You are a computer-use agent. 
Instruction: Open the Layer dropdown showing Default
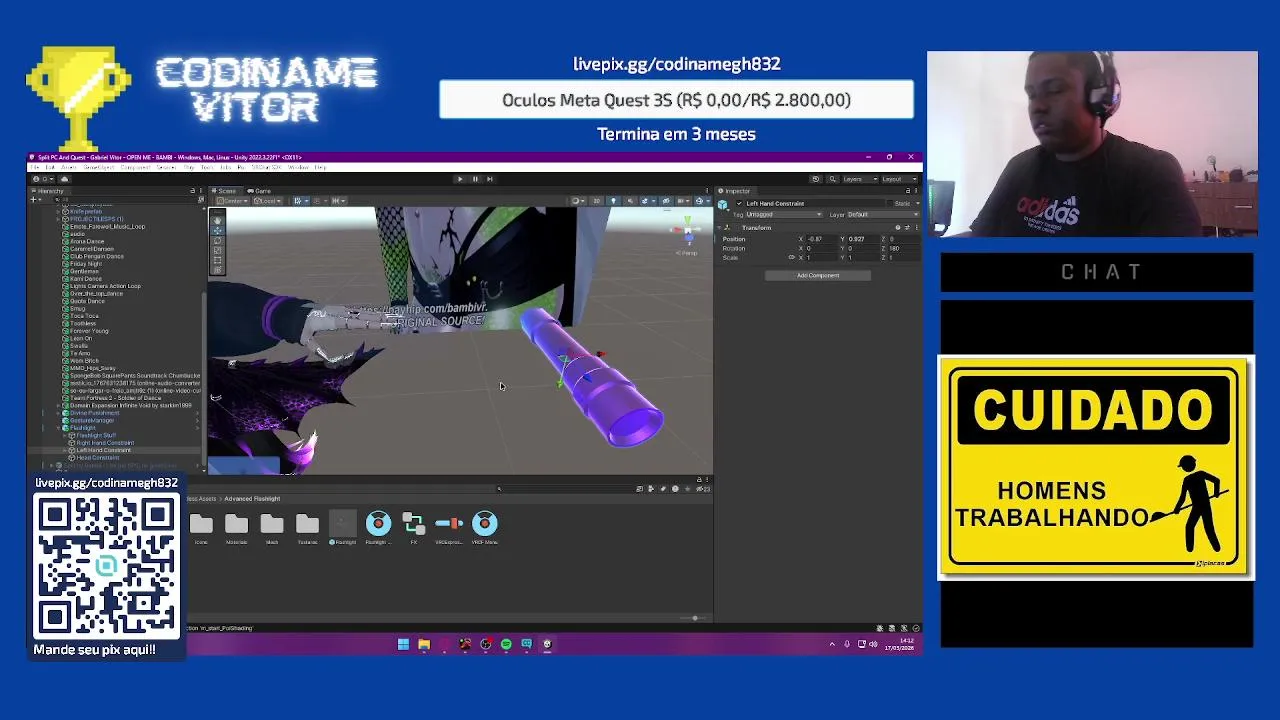pyautogui.click(x=884, y=214)
